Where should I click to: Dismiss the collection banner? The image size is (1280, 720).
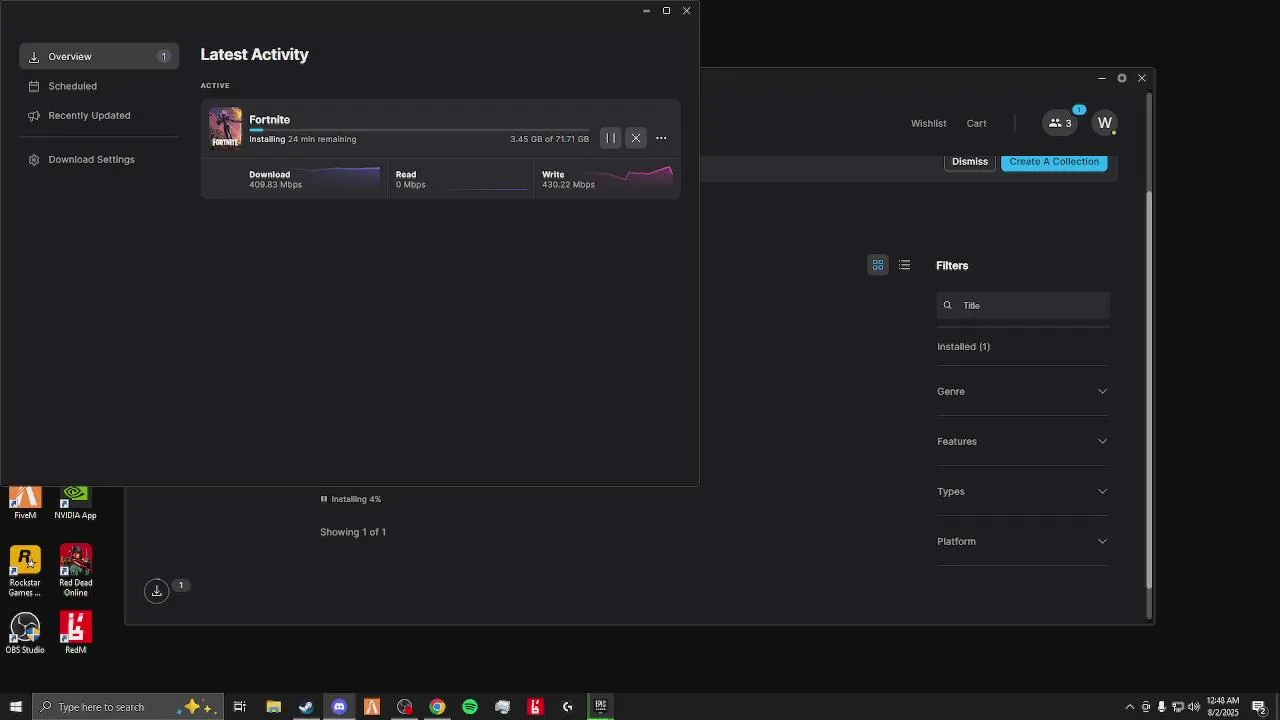click(969, 162)
